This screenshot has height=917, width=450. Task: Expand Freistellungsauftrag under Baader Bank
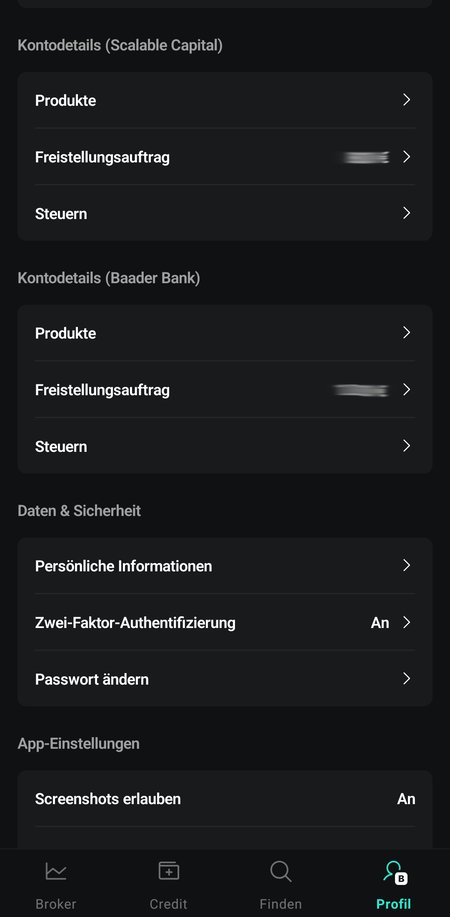coord(225,390)
